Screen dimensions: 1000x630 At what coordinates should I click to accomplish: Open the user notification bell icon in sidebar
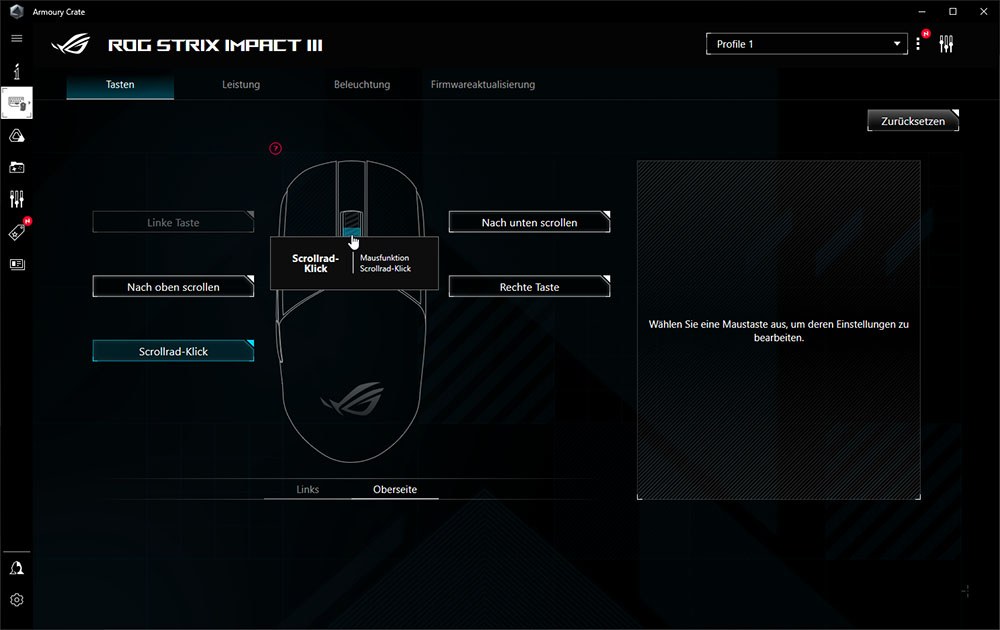coord(17,568)
